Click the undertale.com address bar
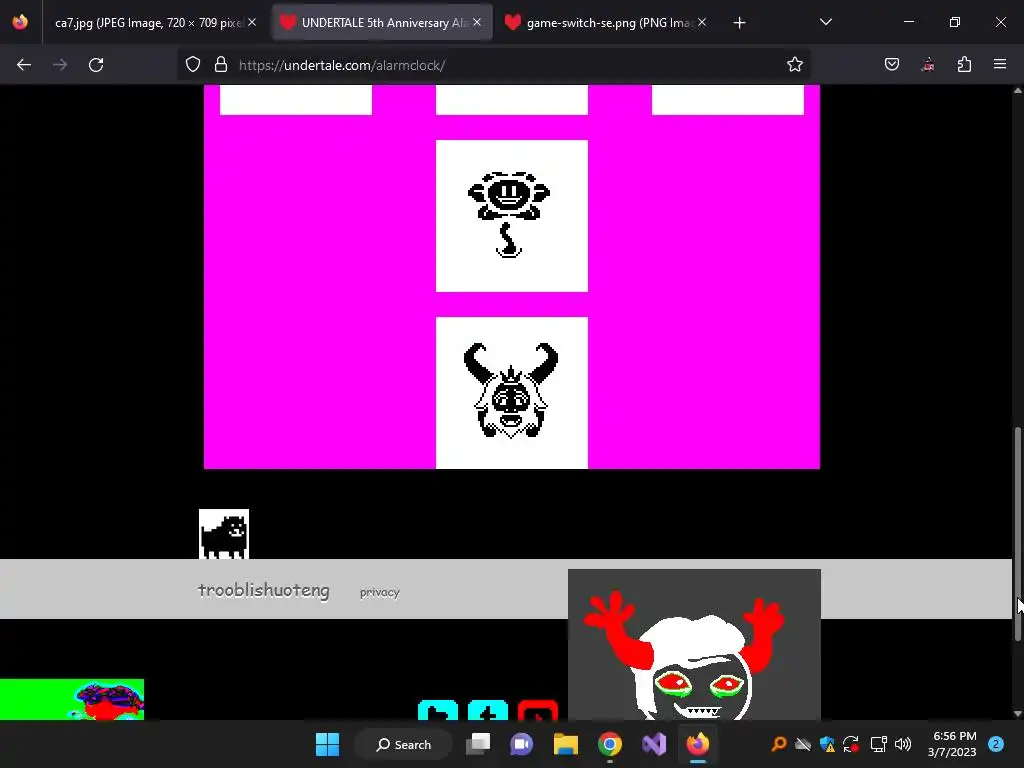This screenshot has width=1024, height=768. point(494,65)
